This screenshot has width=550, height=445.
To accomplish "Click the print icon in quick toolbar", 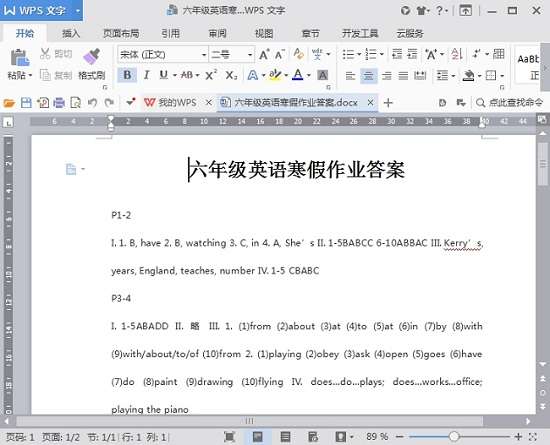I will tap(59, 103).
